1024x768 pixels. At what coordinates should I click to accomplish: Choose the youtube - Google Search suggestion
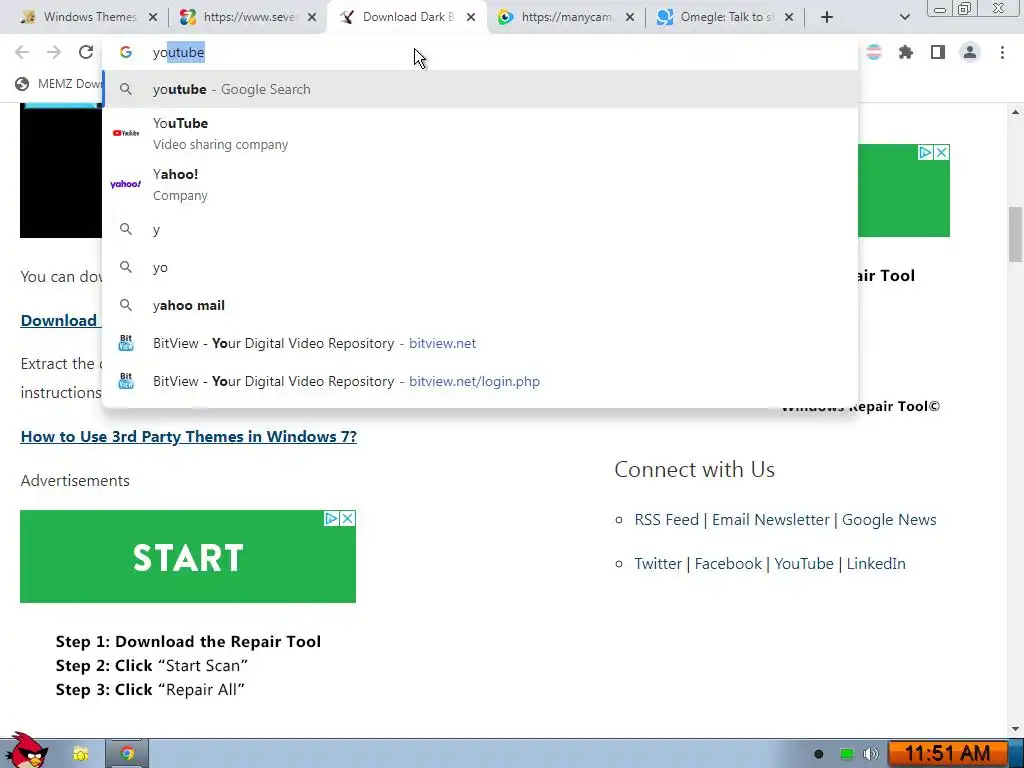[x=480, y=89]
